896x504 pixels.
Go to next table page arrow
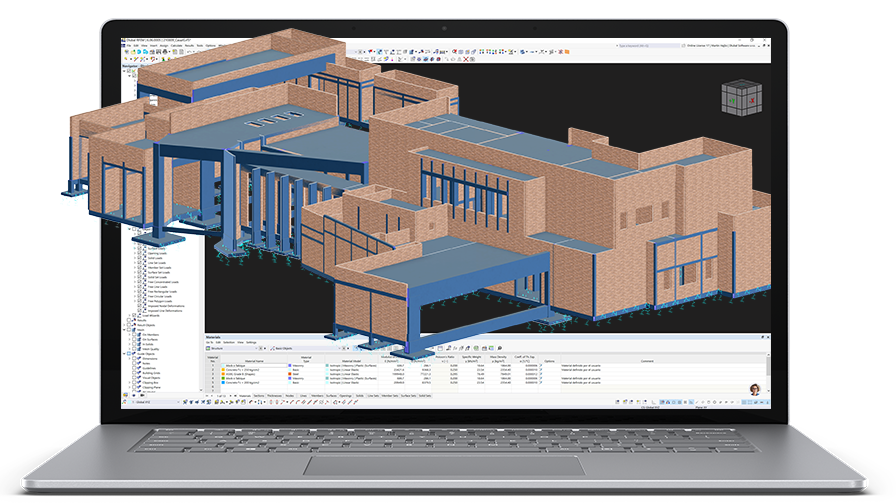[x=230, y=395]
